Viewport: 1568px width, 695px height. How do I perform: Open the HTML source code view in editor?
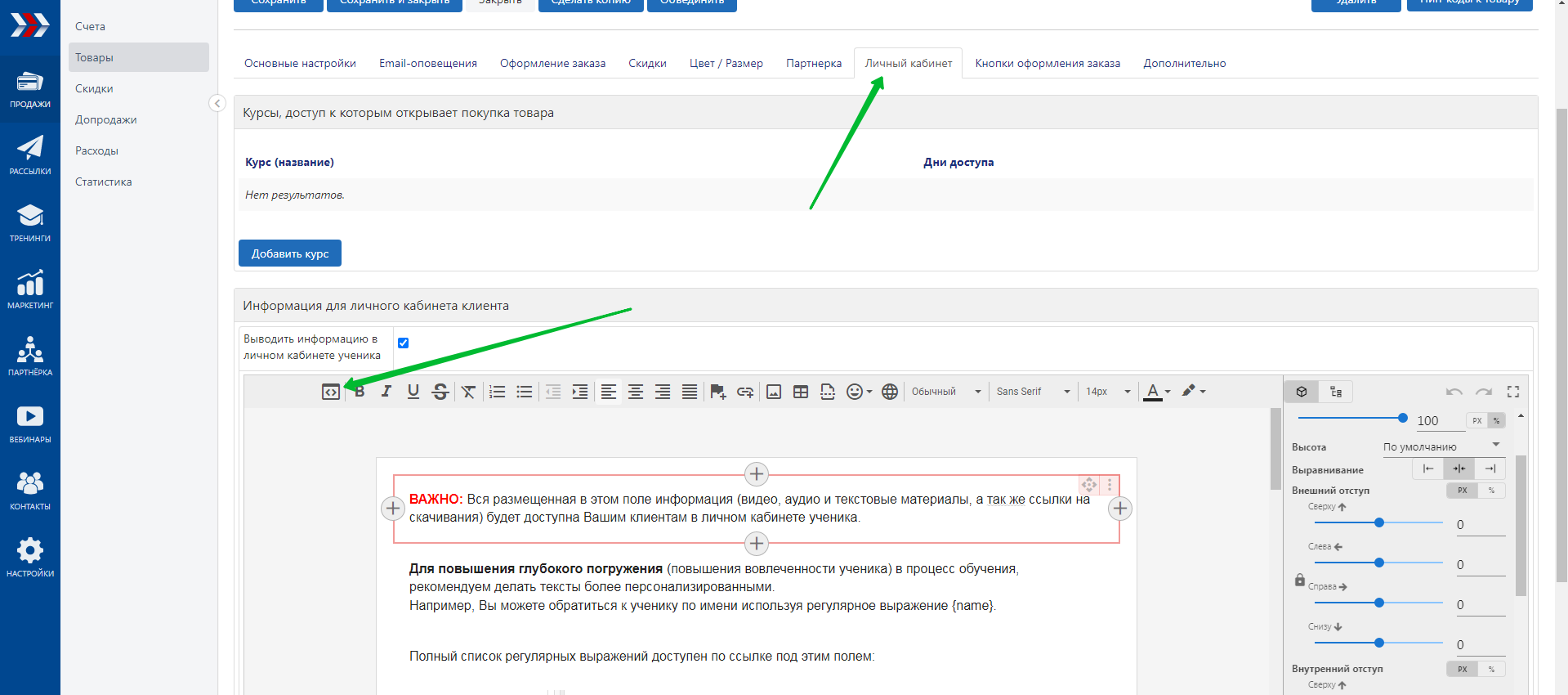pyautogui.click(x=330, y=392)
